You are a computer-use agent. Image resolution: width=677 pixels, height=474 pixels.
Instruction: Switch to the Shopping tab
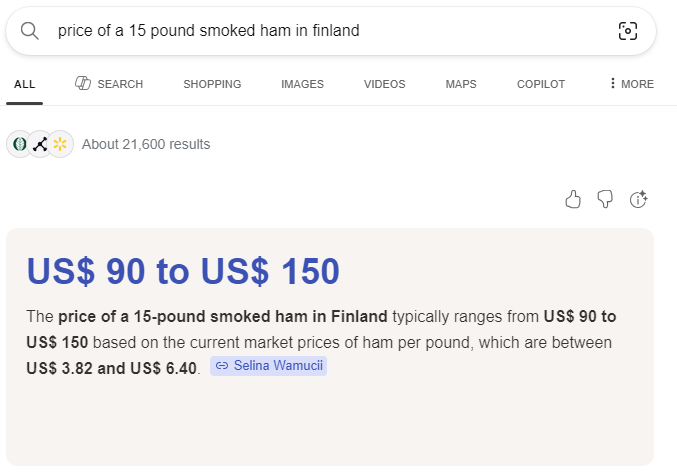[212, 84]
